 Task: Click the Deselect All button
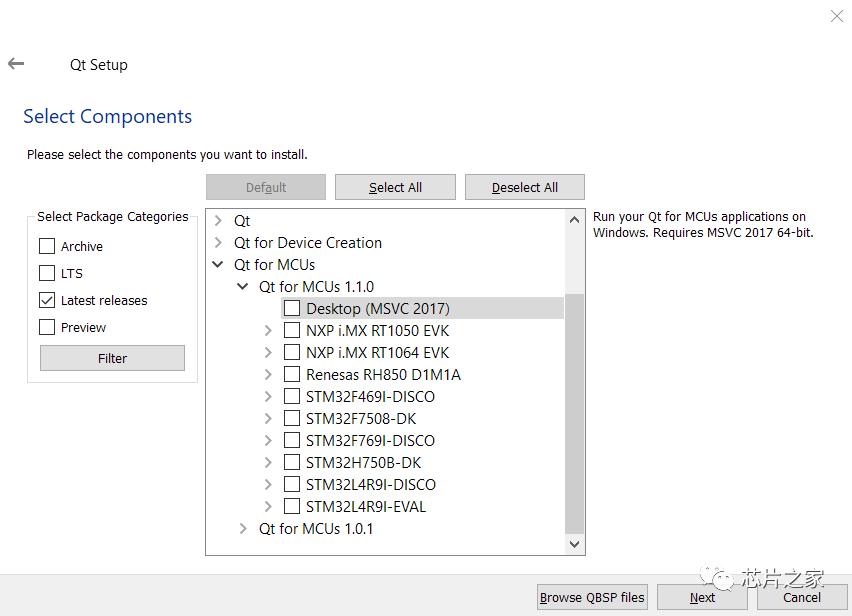pyautogui.click(x=524, y=187)
